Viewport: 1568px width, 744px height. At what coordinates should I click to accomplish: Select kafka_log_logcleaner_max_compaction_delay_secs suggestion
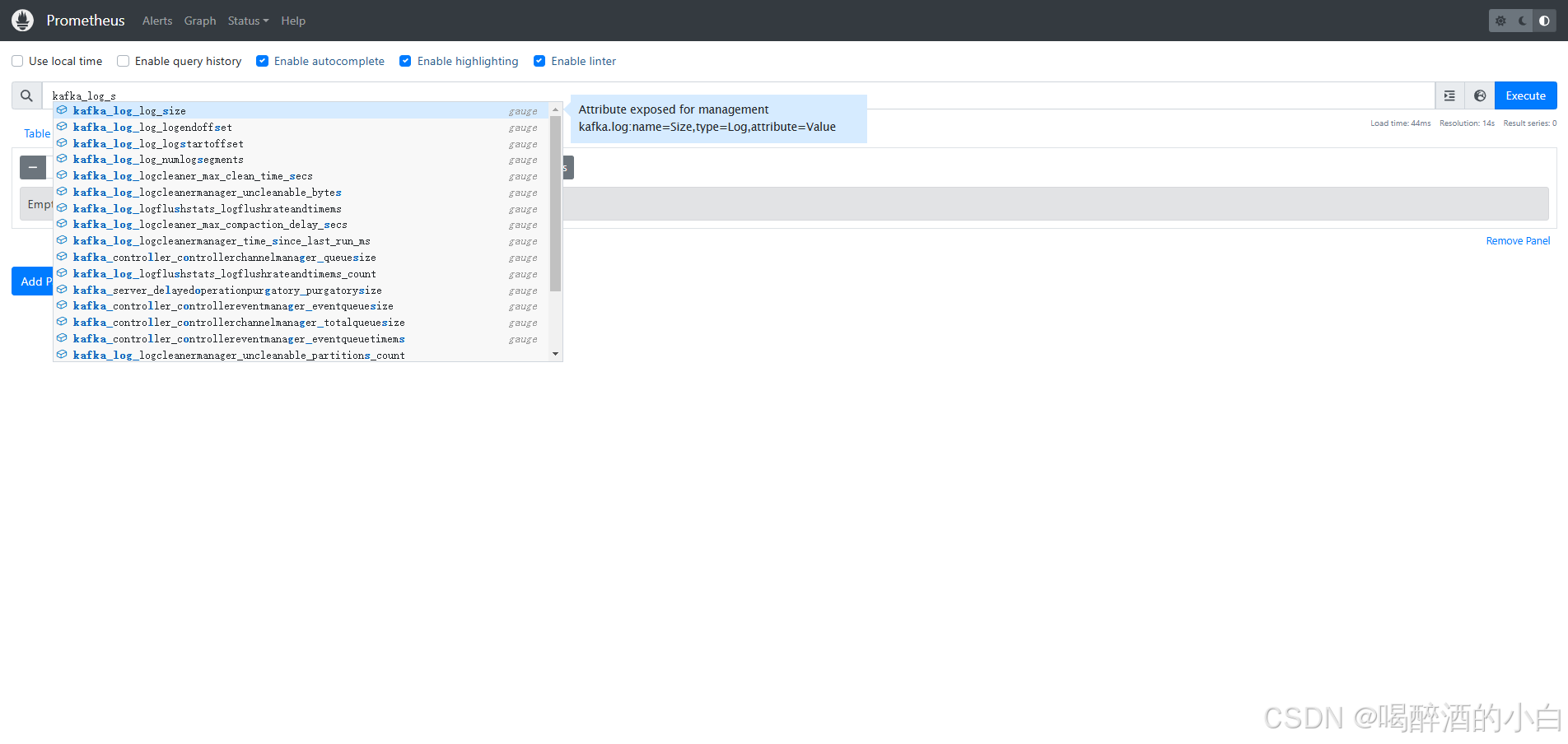[x=301, y=224]
